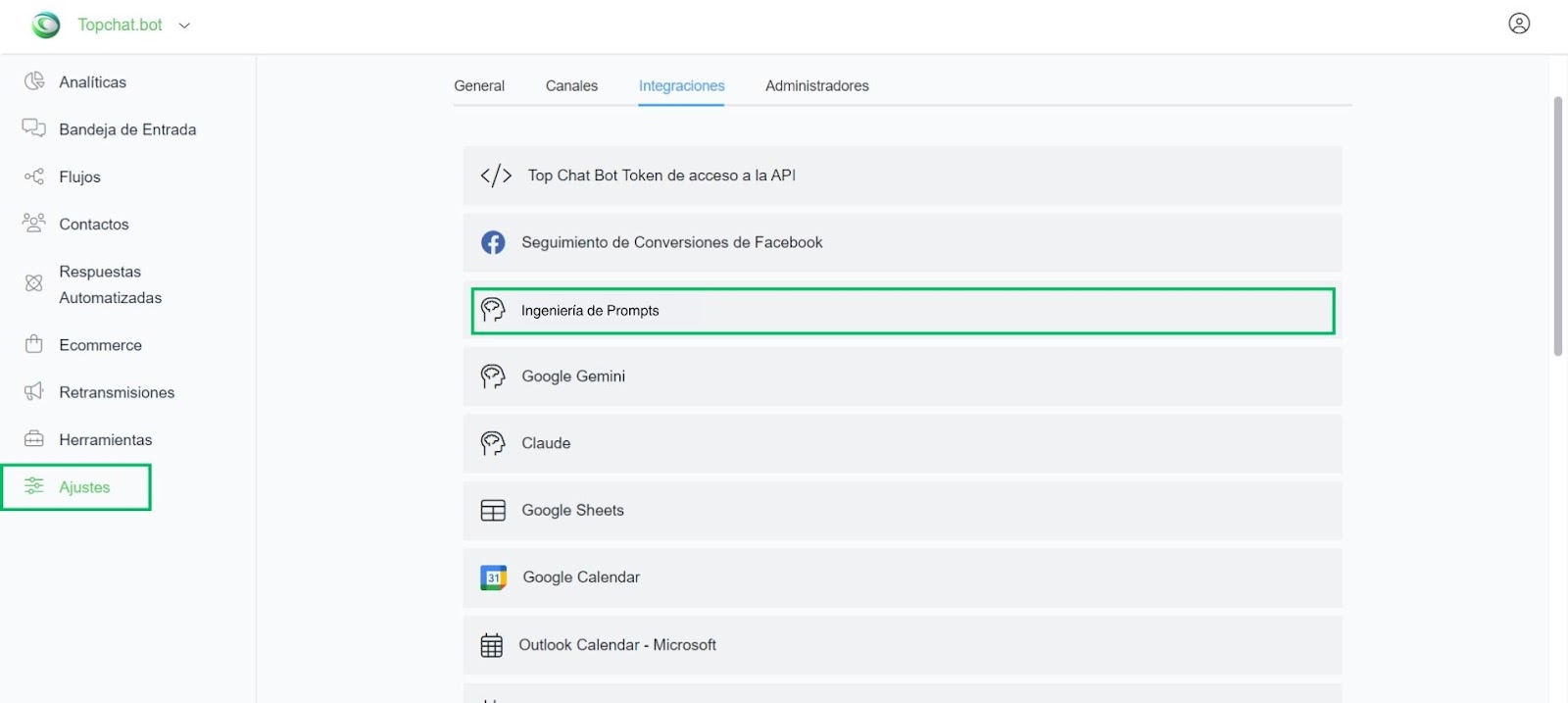Expand the Ingeniería de Prompts integration
This screenshot has width=1568, height=703.
903,311
